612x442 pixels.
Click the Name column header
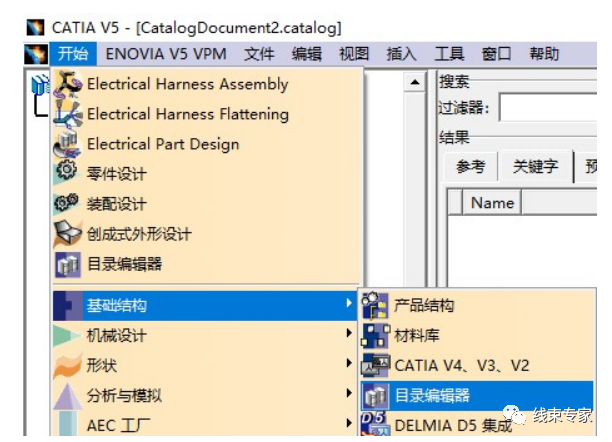[x=492, y=203]
